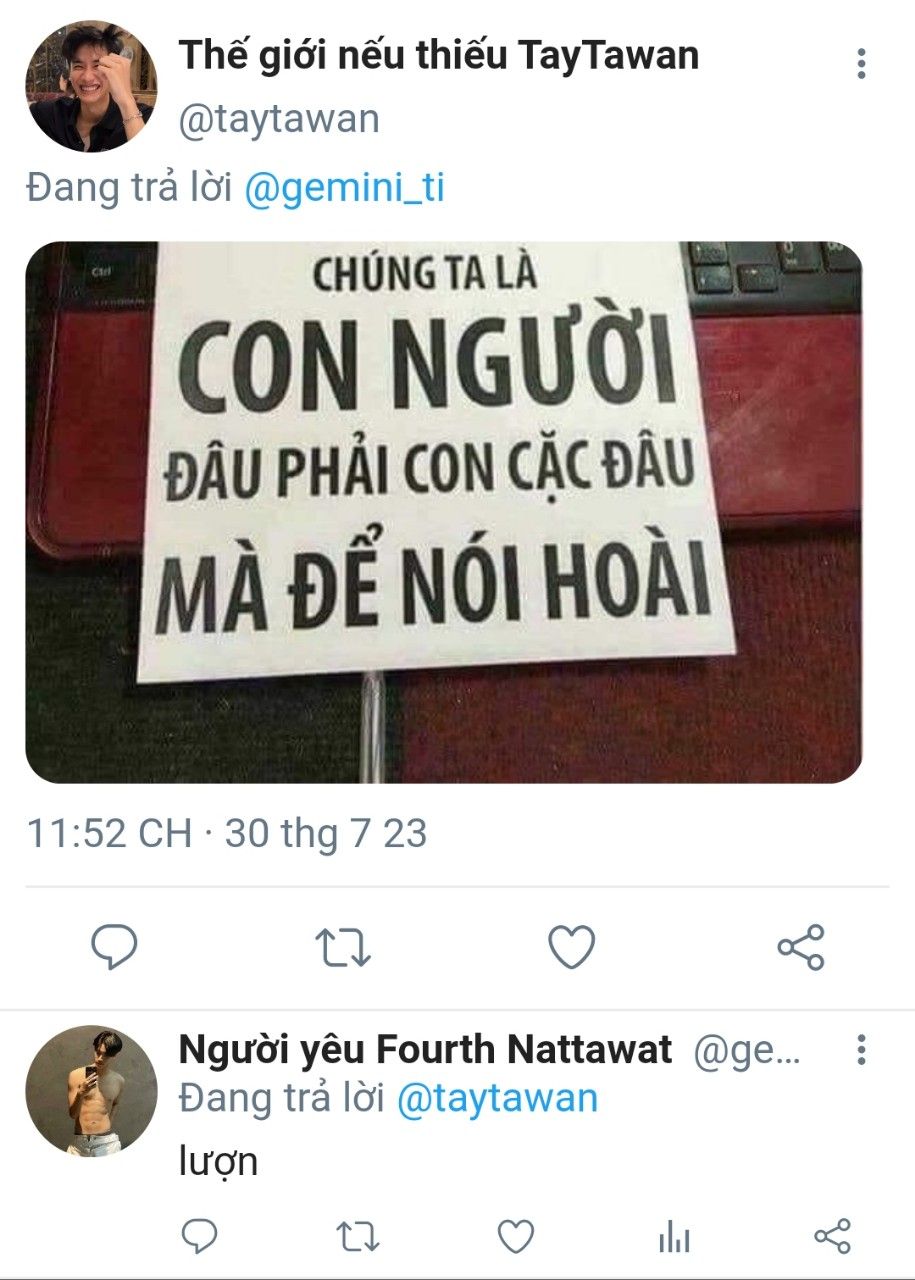Open the @gemini_ti mention link
This screenshot has height=1280, width=915.
pyautogui.click(x=344, y=189)
